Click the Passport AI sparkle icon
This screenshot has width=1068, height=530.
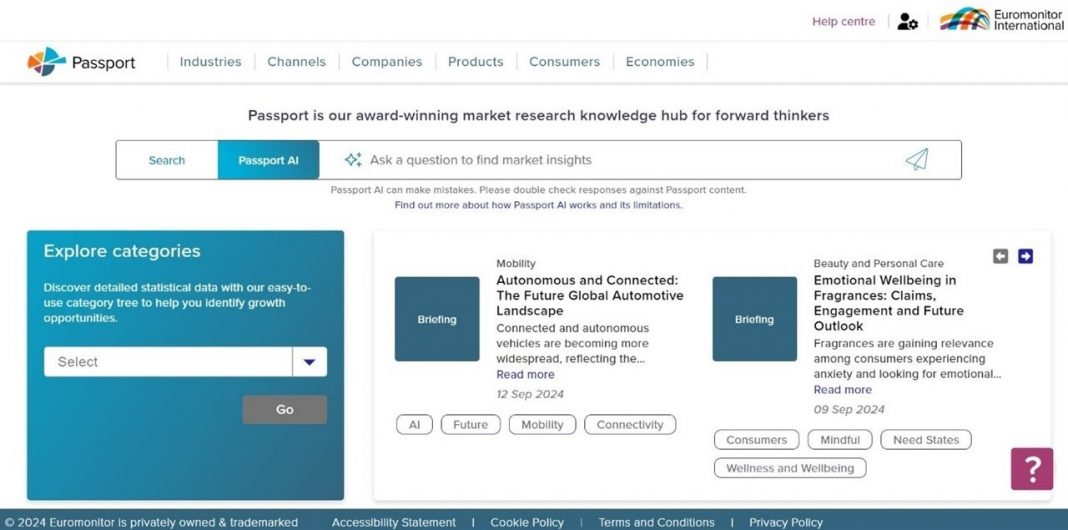pos(353,160)
